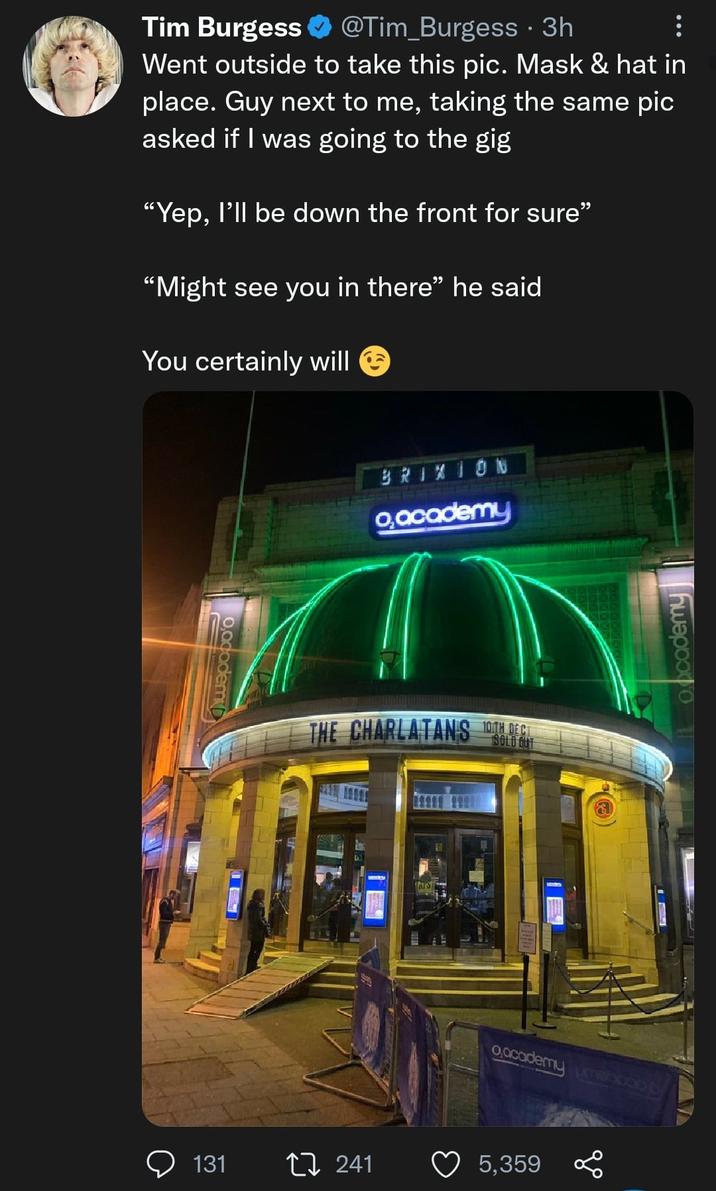716x1191 pixels.
Task: Open the Tim Burgess display name
Action: point(222,28)
